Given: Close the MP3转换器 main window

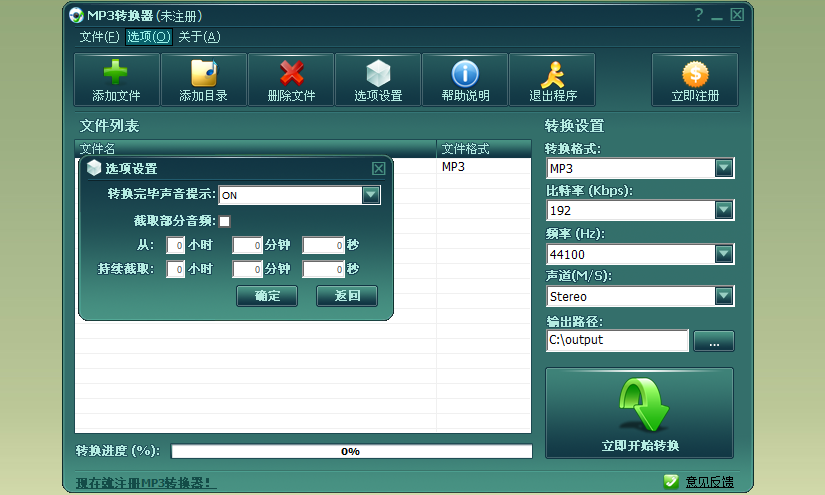Looking at the screenshot, I should 737,15.
